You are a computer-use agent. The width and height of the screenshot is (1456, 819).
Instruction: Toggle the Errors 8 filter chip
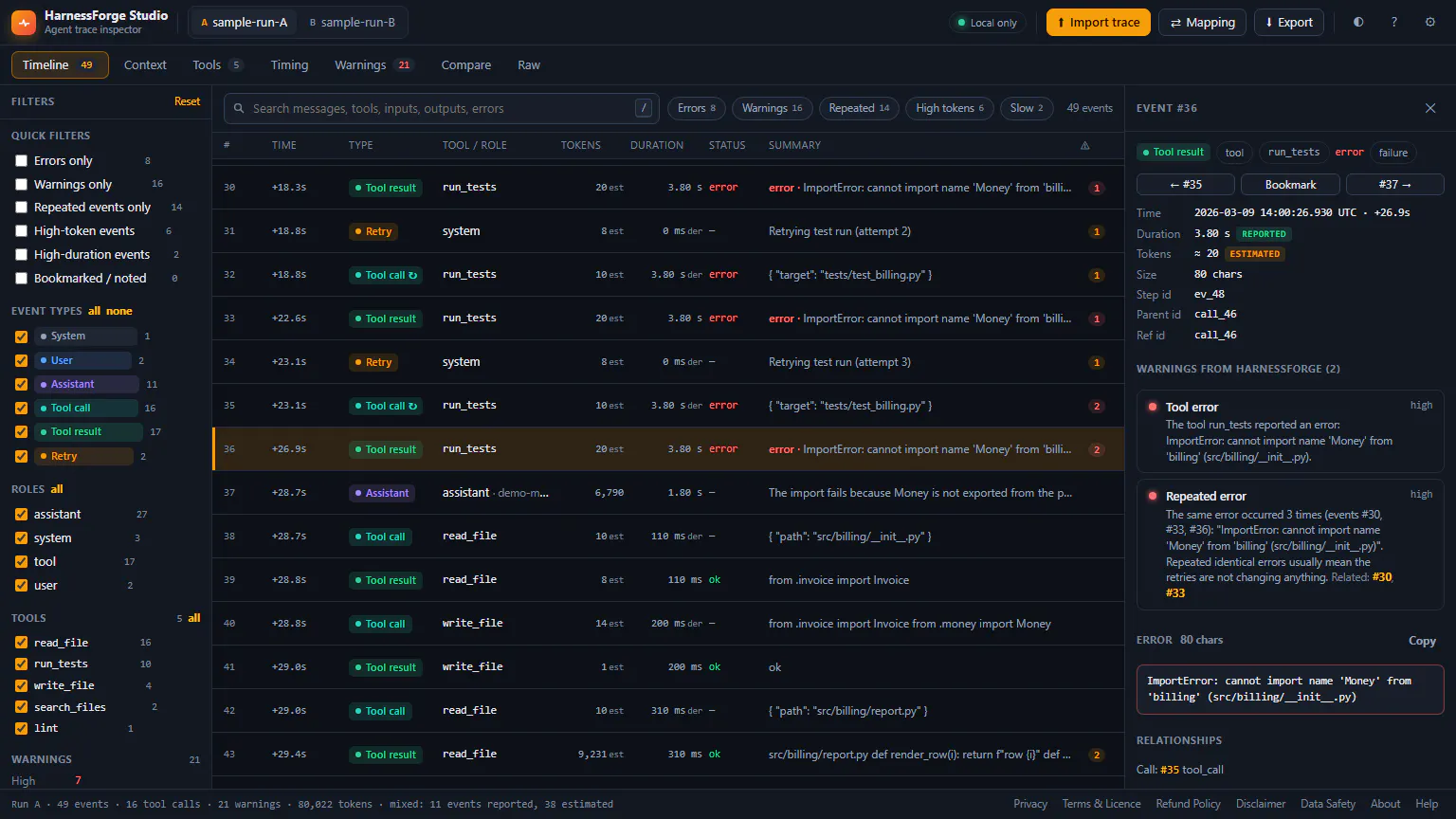coord(696,108)
